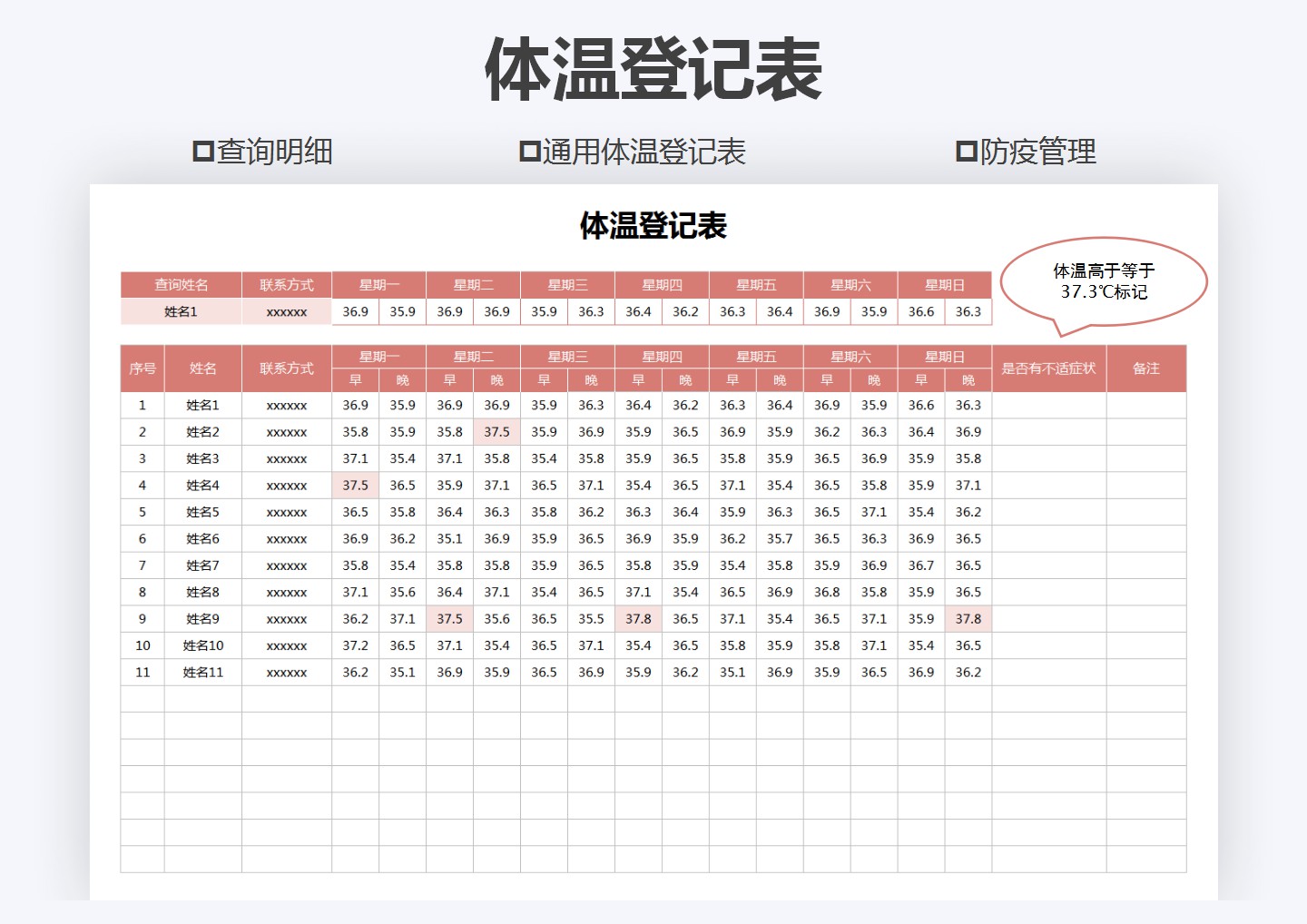Viewport: 1307px width, 924px height.
Task: Click the 晚 sub-header under 星期五
Action: point(780,379)
